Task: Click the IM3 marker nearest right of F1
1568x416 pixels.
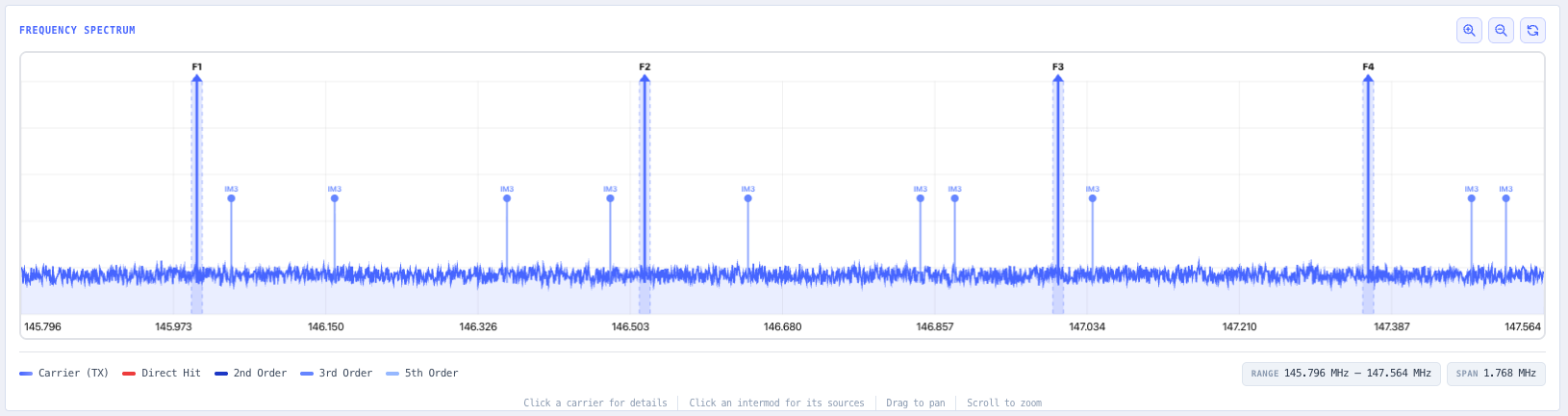Action: 231,197
